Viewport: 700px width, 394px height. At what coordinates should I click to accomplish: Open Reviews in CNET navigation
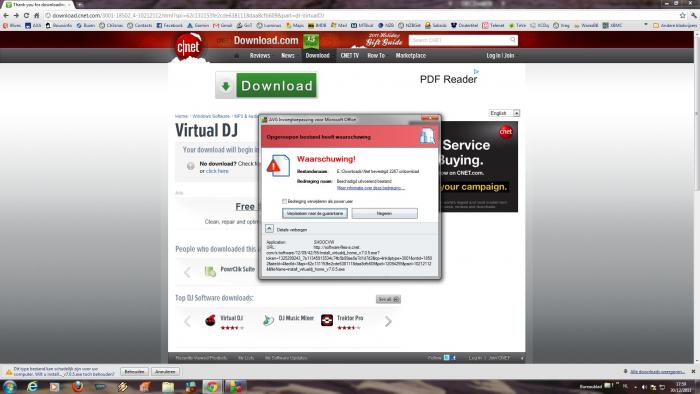[260, 56]
